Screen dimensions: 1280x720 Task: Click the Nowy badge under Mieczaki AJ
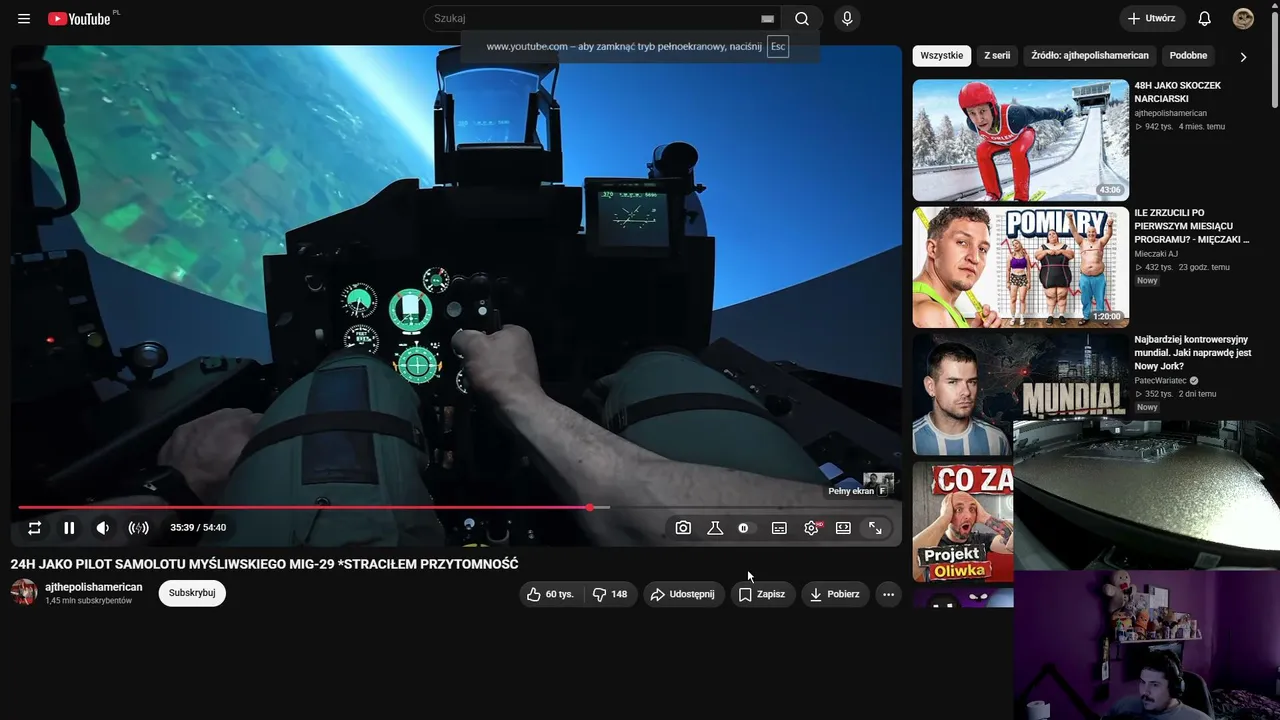1147,281
